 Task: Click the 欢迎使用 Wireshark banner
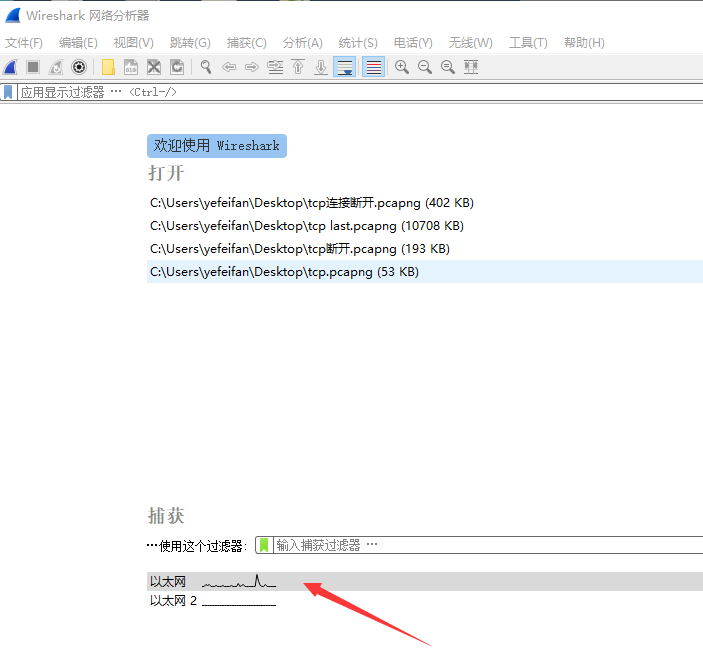tap(217, 146)
